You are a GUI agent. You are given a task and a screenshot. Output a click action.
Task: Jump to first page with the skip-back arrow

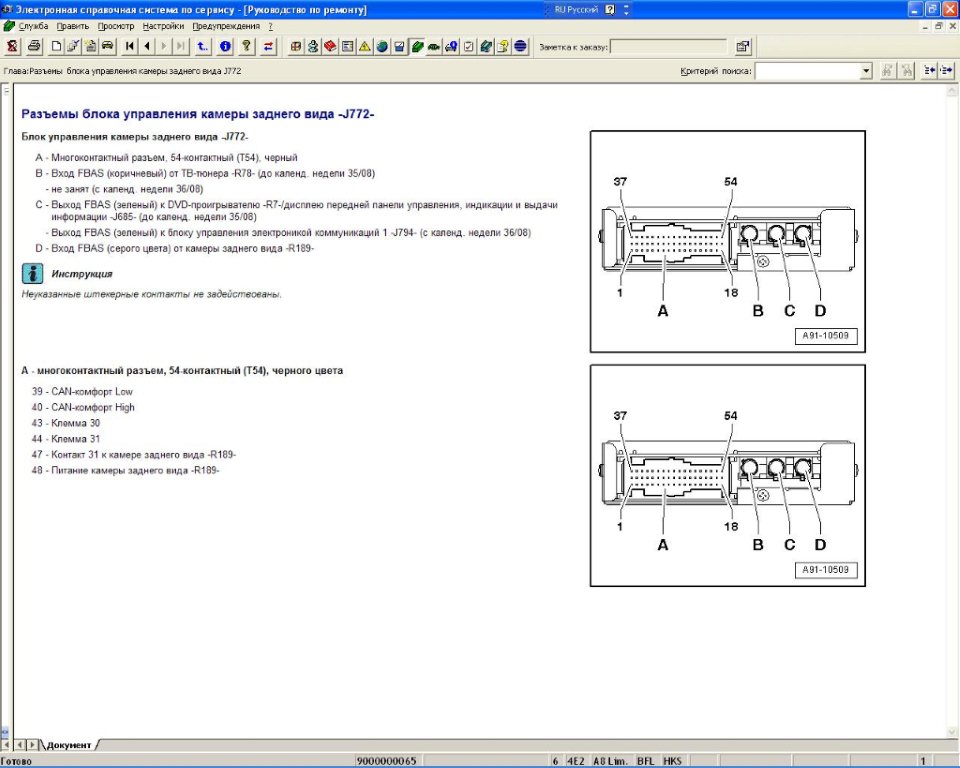pos(130,46)
